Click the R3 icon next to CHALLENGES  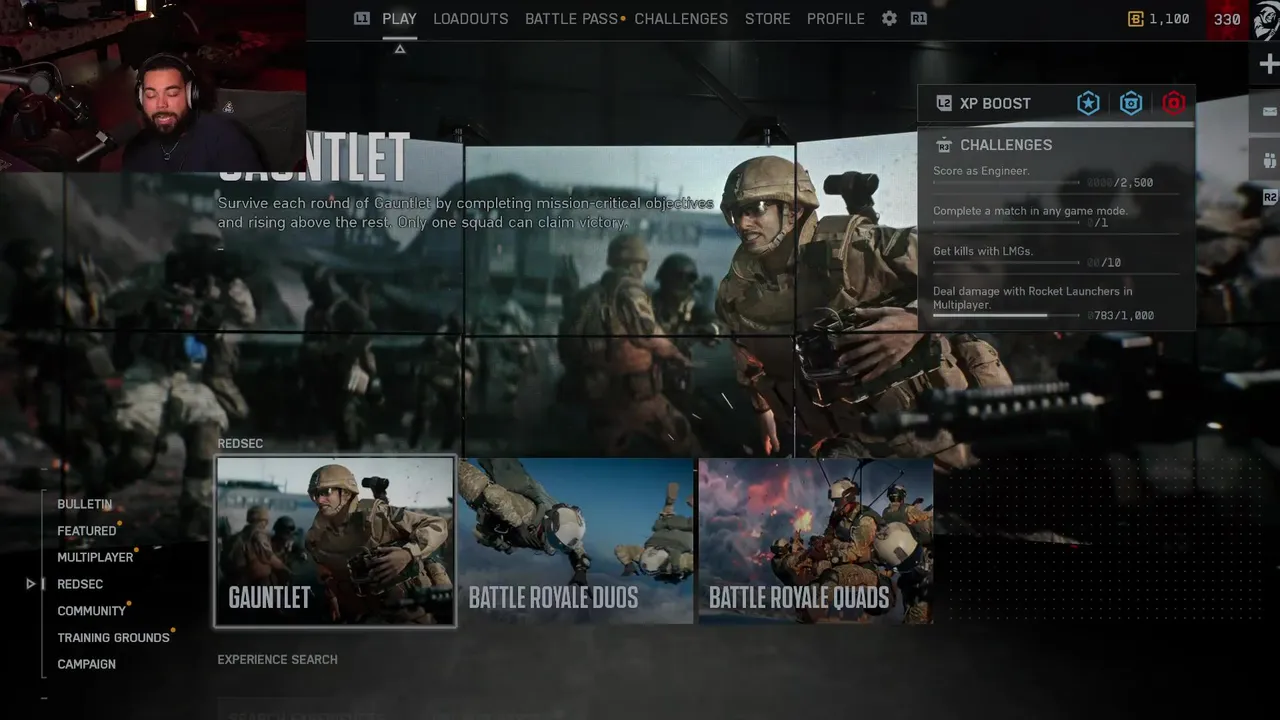(x=943, y=145)
